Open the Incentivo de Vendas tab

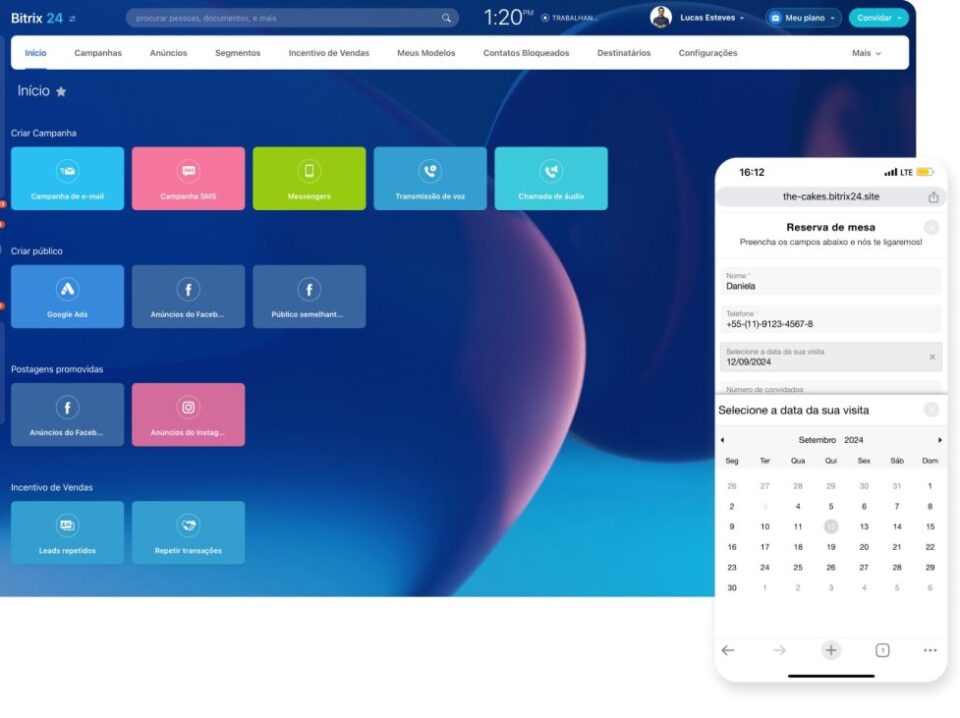(x=329, y=53)
